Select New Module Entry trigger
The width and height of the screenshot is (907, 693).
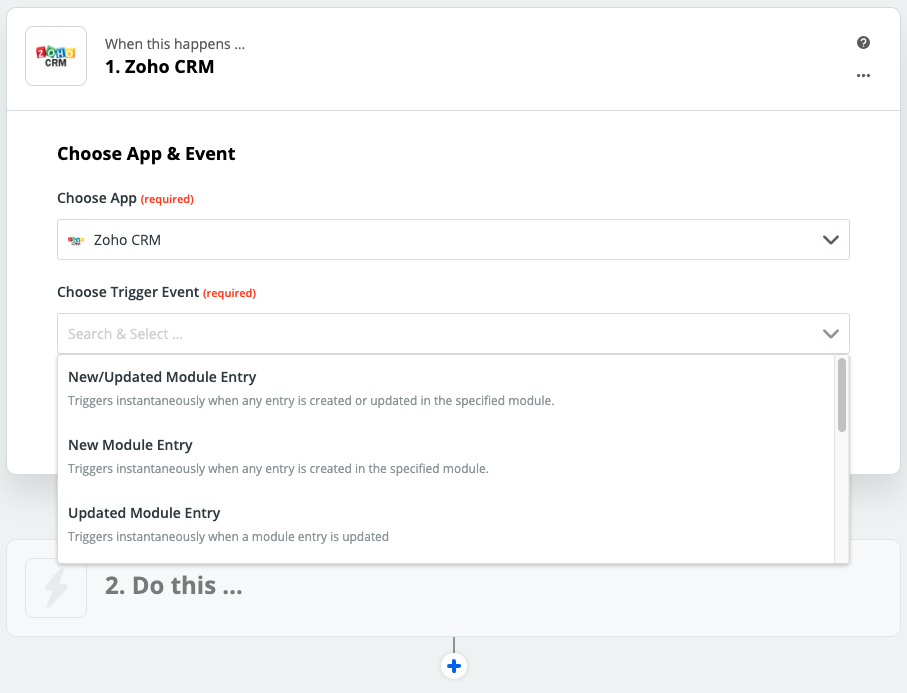tap(446, 456)
